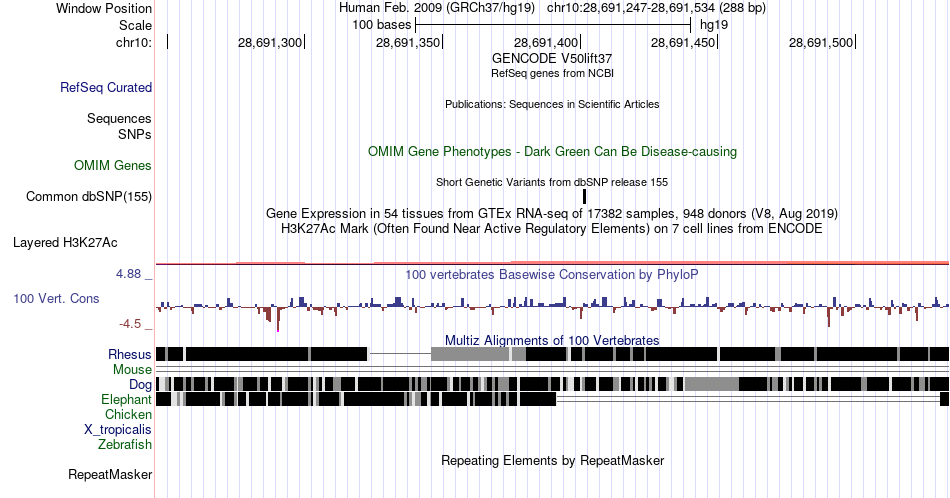Click the dbSNP variant tick mark
The image size is (950, 498).
coord(585,196)
